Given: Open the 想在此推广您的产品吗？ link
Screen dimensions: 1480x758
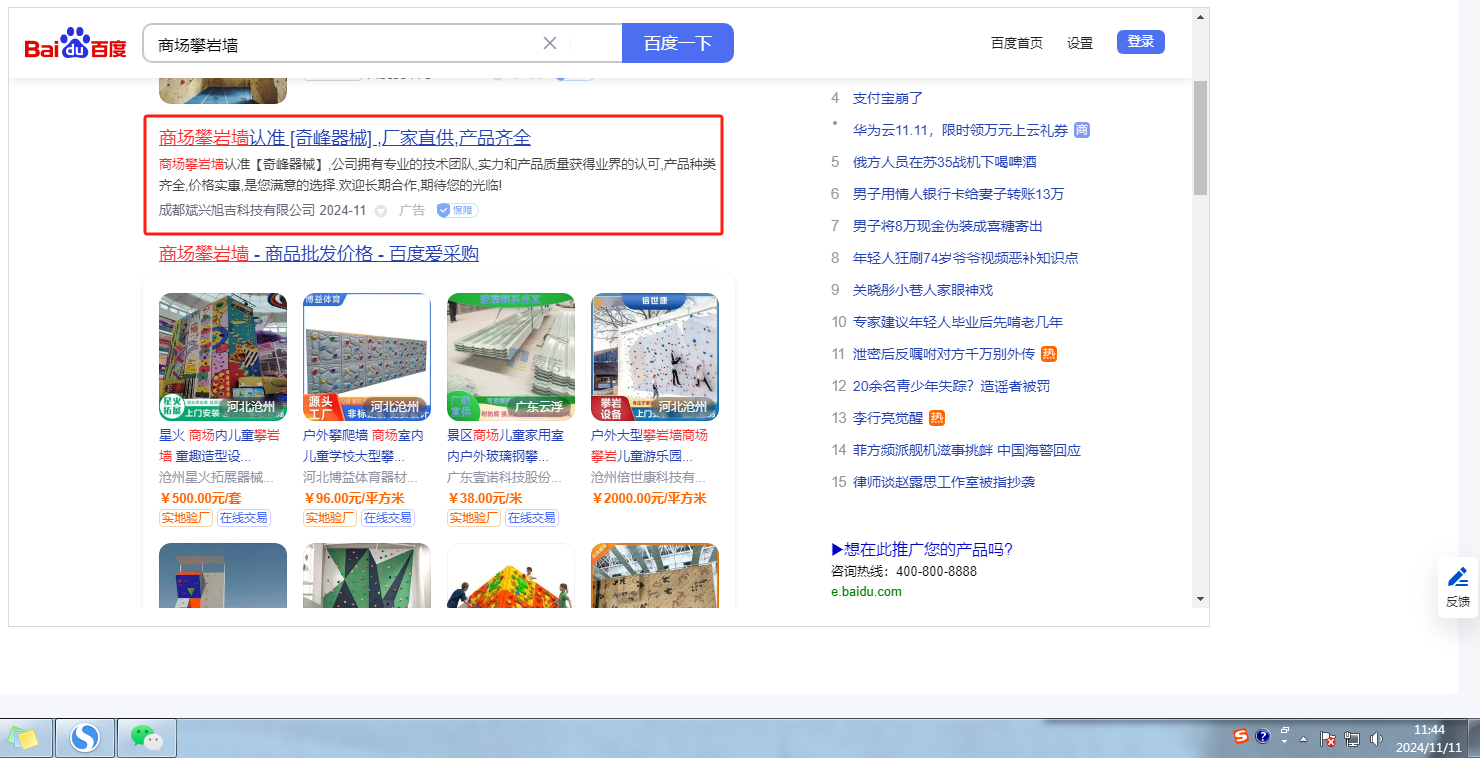Looking at the screenshot, I should tap(922, 549).
